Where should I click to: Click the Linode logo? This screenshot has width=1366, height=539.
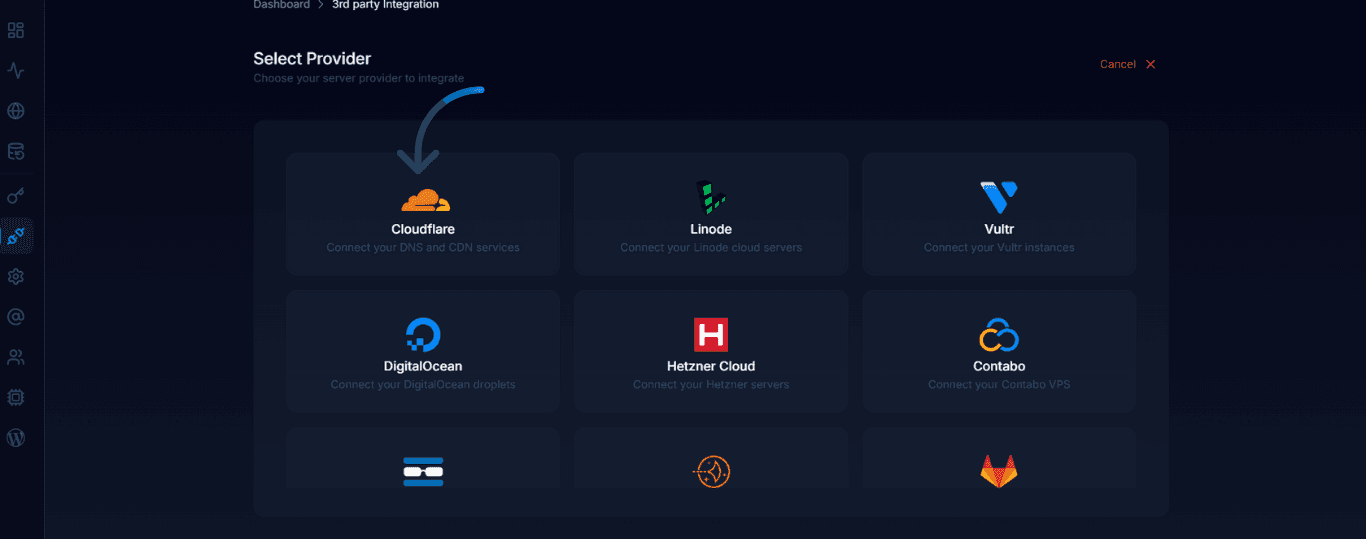pos(711,198)
